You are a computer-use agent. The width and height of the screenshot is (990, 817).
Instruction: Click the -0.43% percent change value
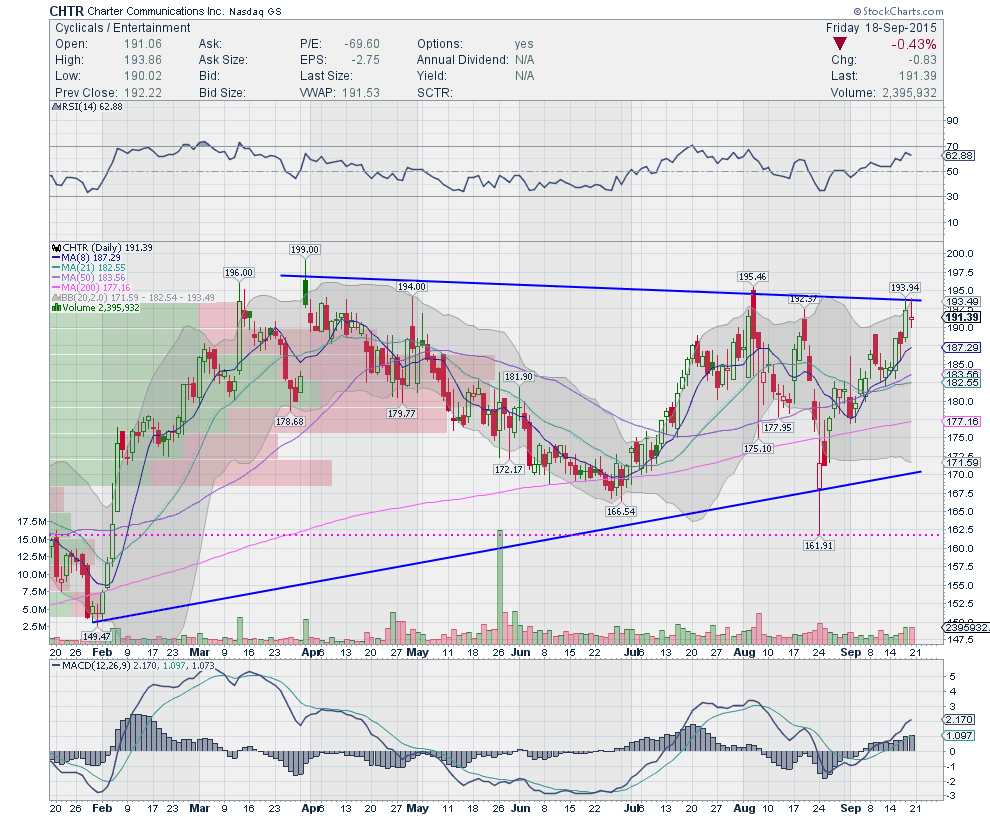(x=914, y=44)
